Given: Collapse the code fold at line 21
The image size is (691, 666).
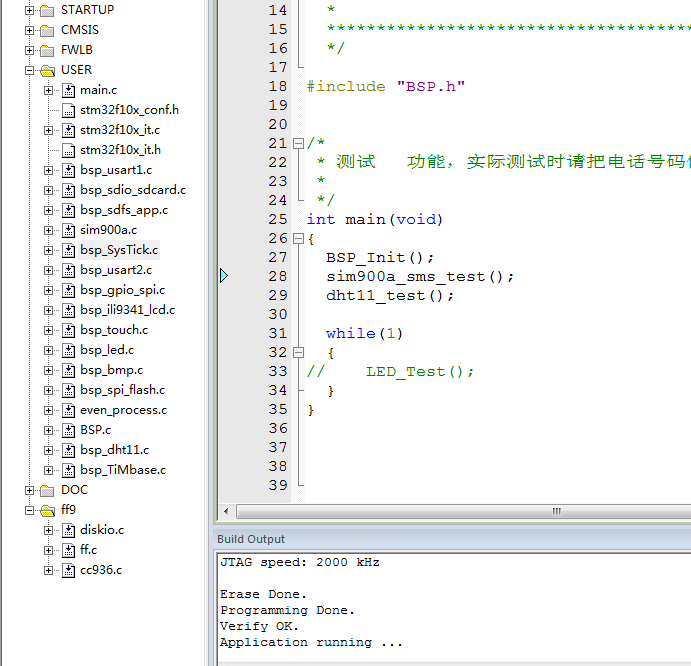Looking at the screenshot, I should click(x=298, y=143).
